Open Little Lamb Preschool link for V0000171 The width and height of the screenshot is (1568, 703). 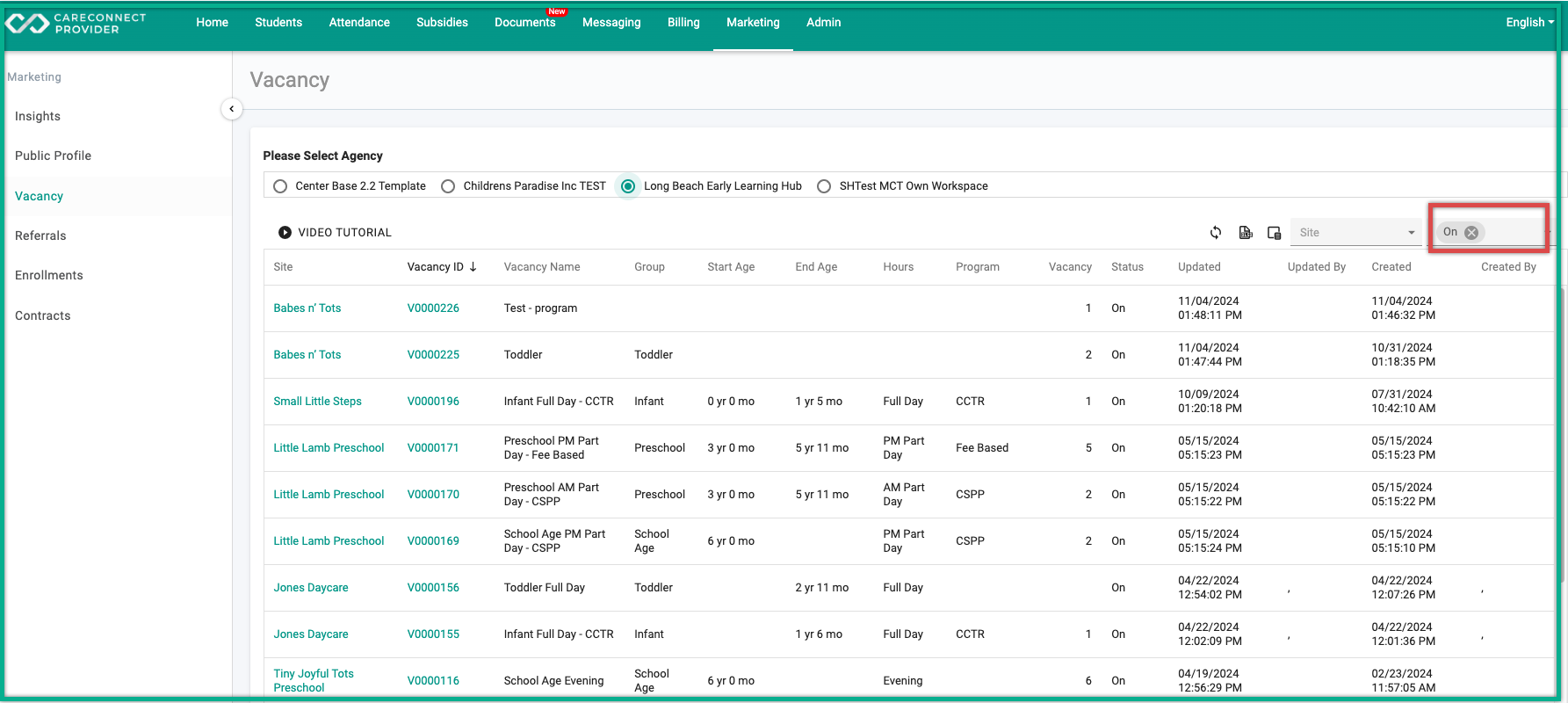point(329,448)
